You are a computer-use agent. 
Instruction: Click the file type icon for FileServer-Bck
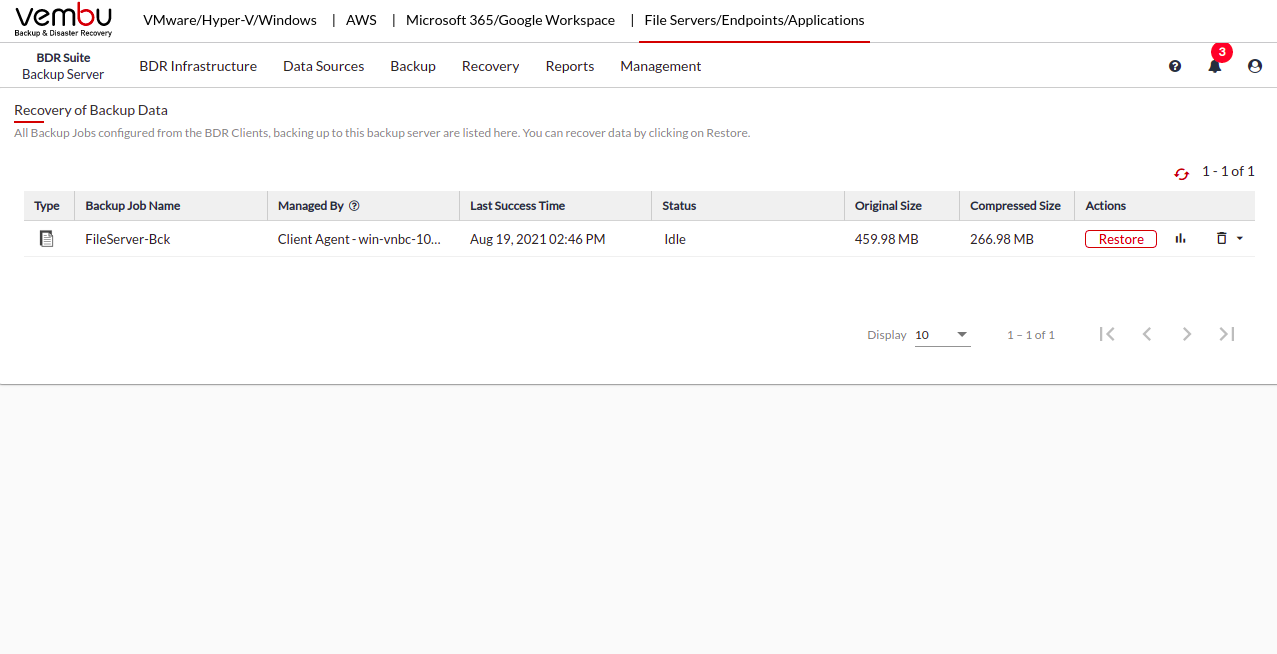(46, 239)
